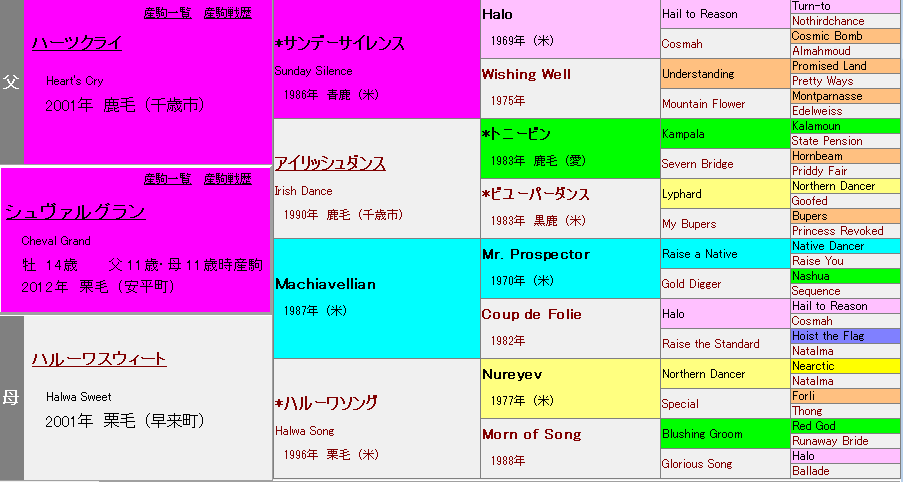Open 産駒戦歴 in the シュヴァルグラン cell
903x482 pixels.
coord(227,179)
